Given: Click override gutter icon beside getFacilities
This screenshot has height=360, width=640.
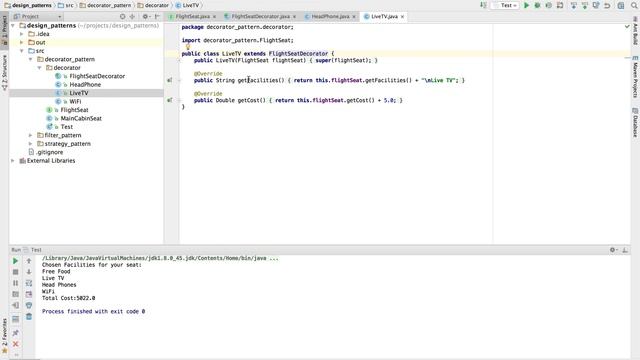Looking at the screenshot, I should pyautogui.click(x=170, y=80).
